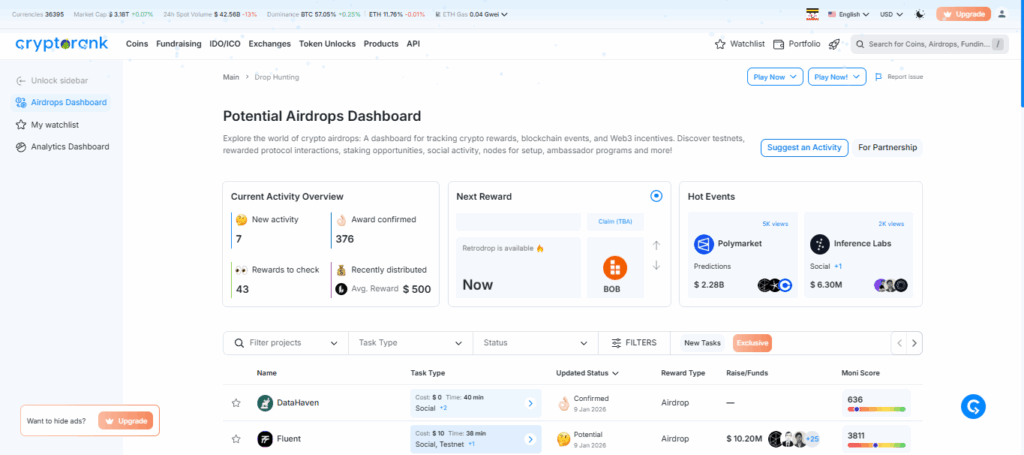Open the Token Unlocks menu

(327, 44)
